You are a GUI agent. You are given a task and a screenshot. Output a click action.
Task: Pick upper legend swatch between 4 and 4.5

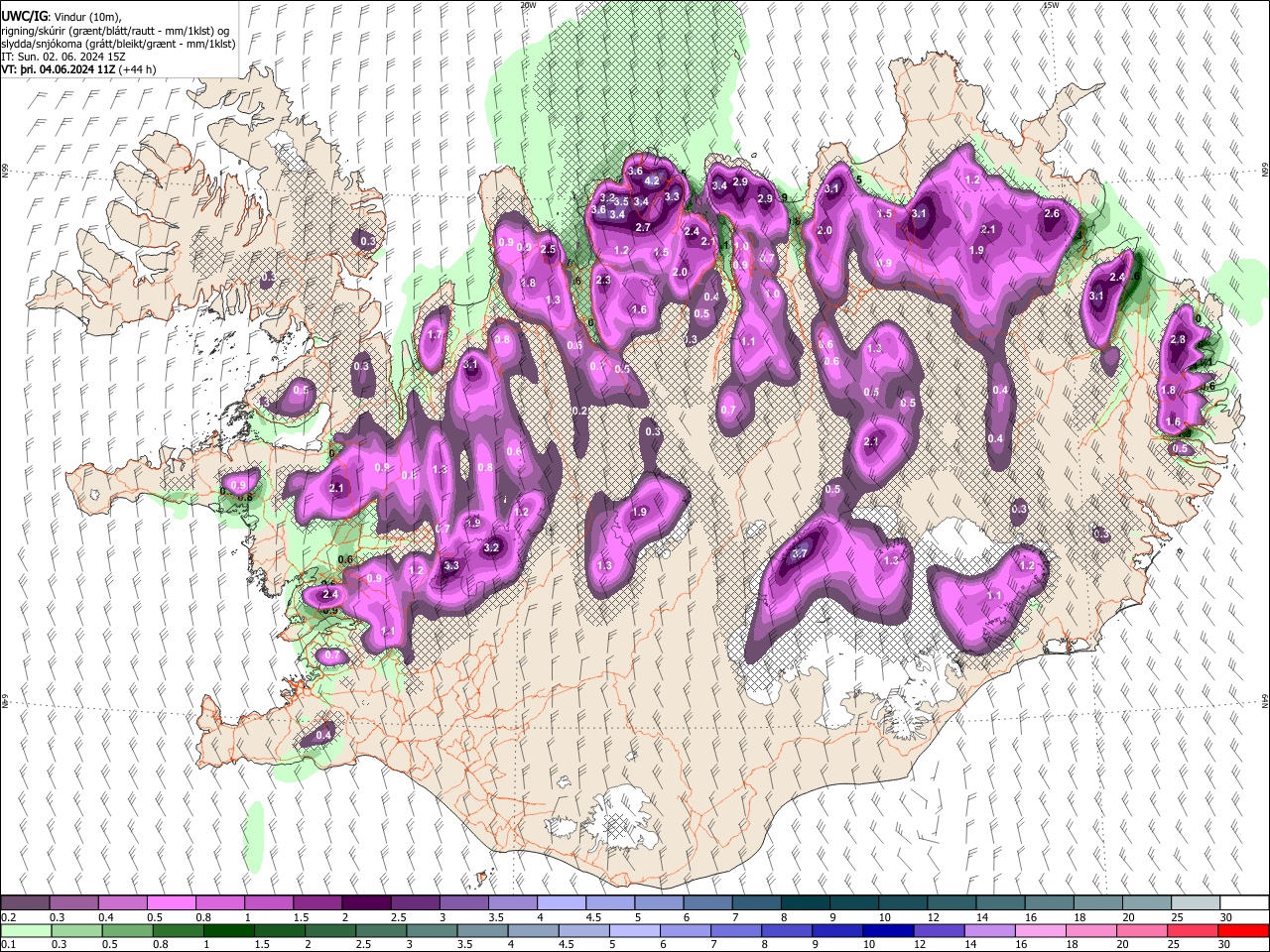(x=561, y=903)
